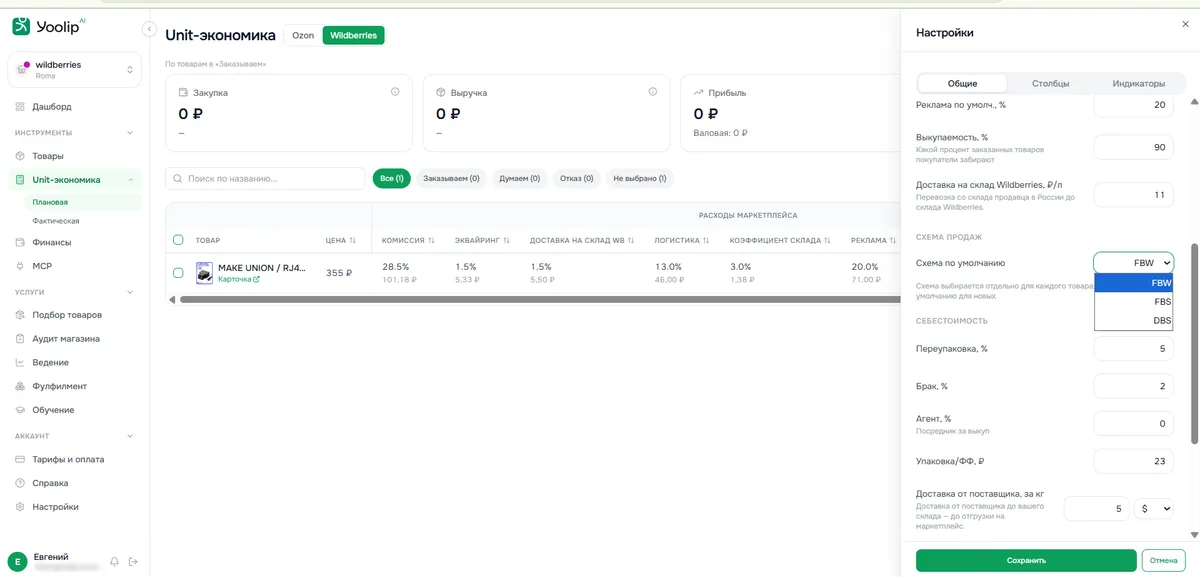Click the settings panel vertical scrollbar
The height and width of the screenshot is (577, 1200).
point(1193,344)
